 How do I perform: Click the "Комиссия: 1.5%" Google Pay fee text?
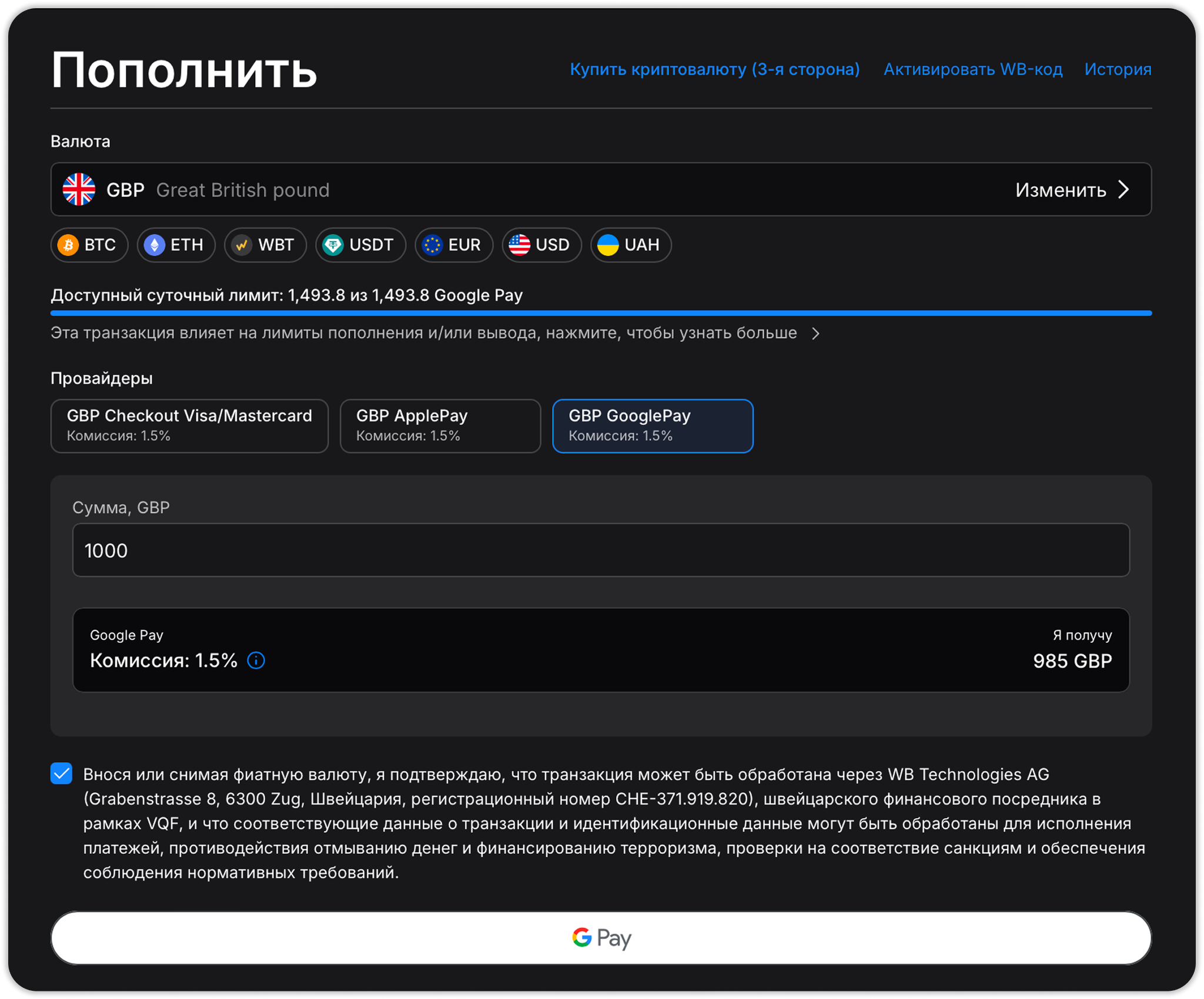163,661
